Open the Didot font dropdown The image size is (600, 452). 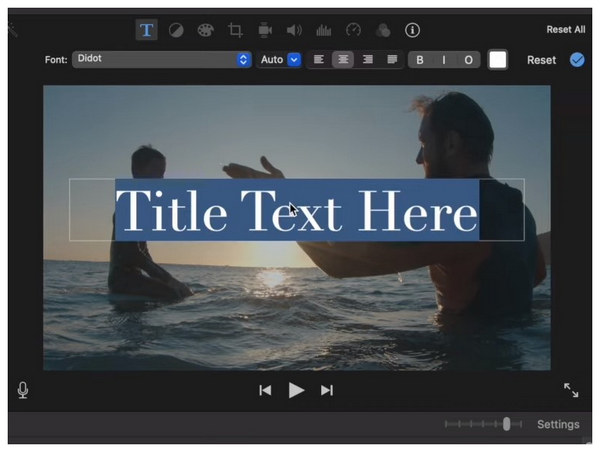[x=161, y=60]
